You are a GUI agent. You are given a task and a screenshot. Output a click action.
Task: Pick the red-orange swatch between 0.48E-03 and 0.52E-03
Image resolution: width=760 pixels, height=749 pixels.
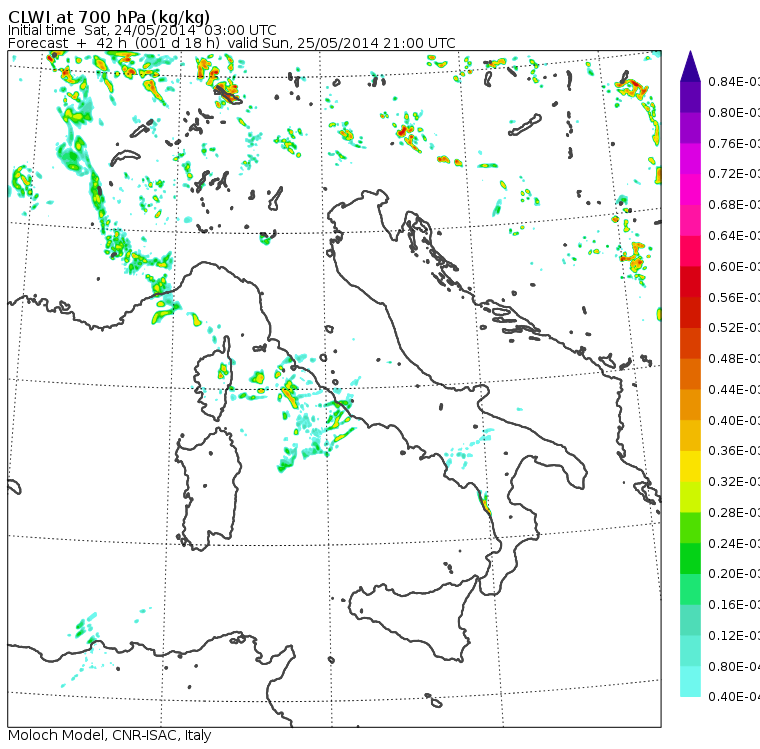coord(690,343)
